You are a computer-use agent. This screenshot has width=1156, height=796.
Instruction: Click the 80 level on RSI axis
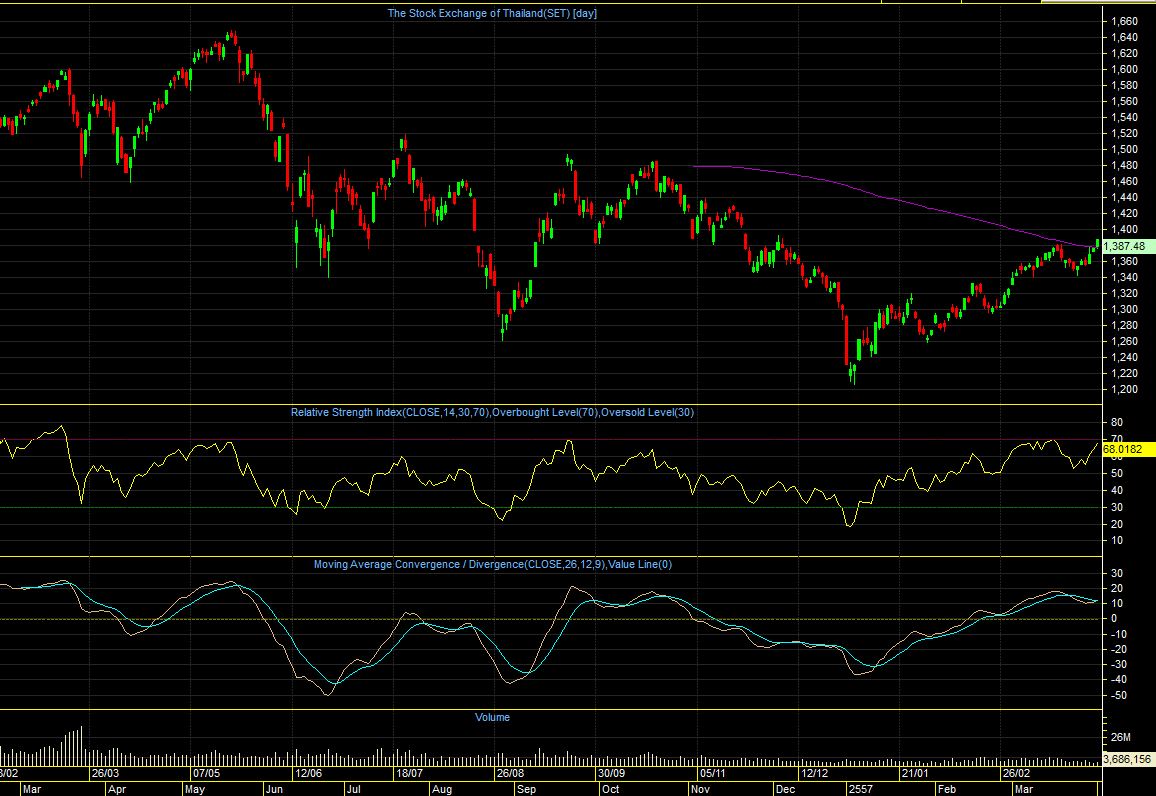click(x=1117, y=422)
